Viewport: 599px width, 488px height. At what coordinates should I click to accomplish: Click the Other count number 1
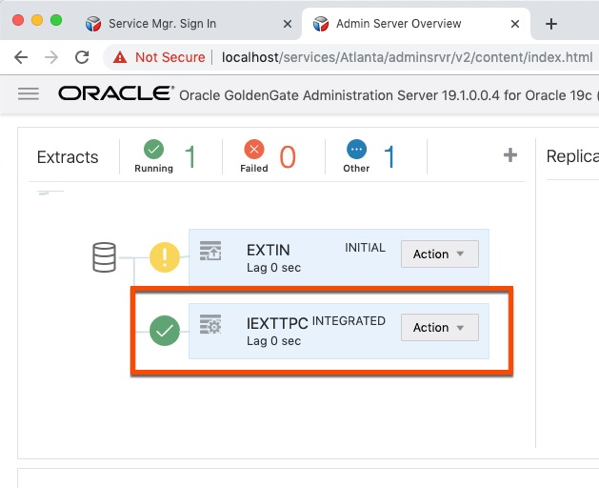click(389, 157)
